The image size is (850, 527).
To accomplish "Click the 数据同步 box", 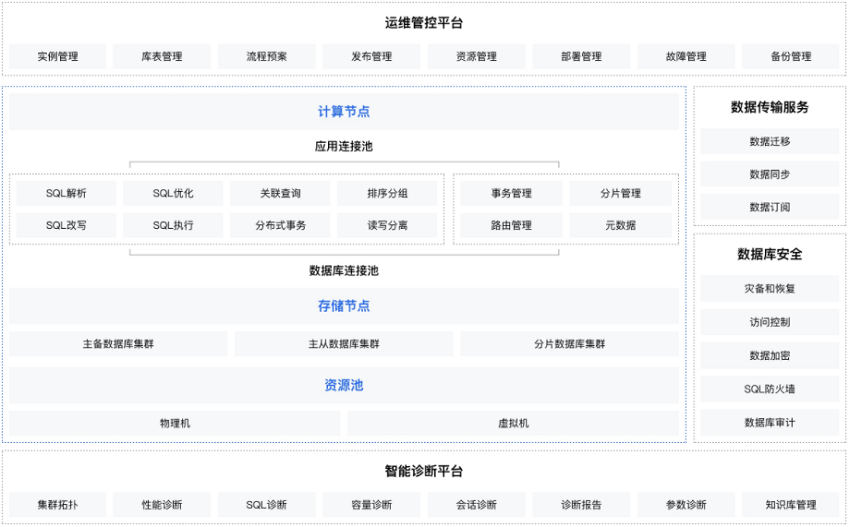I will pos(770,175).
